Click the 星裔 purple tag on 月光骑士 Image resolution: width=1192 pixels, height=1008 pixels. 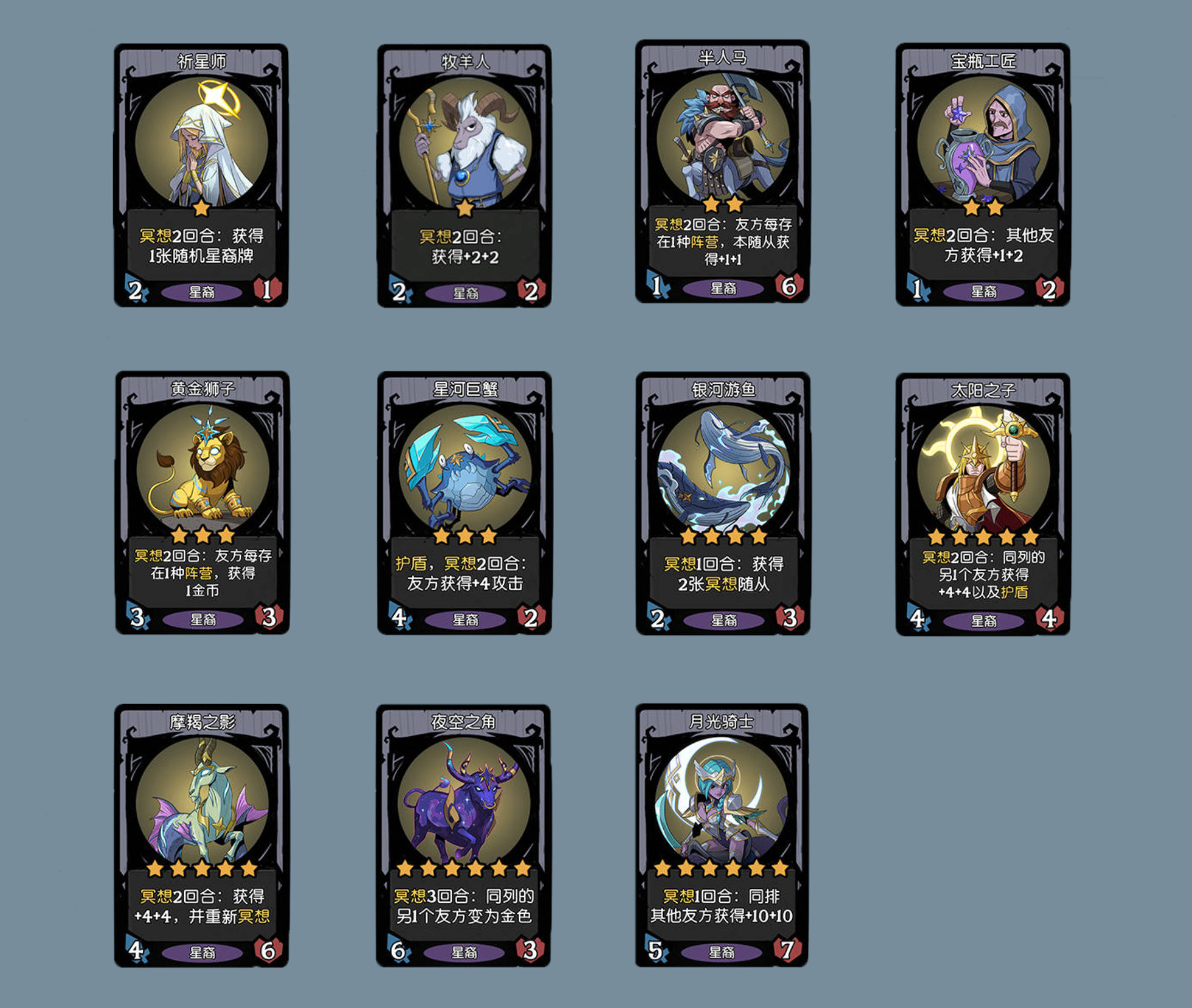pyautogui.click(x=722, y=952)
